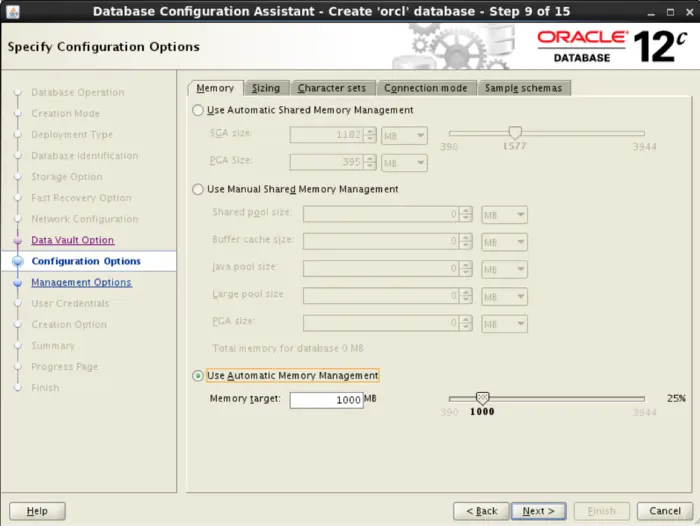Open Help for this step
Image resolution: width=700 pixels, height=526 pixels.
pos(37,511)
